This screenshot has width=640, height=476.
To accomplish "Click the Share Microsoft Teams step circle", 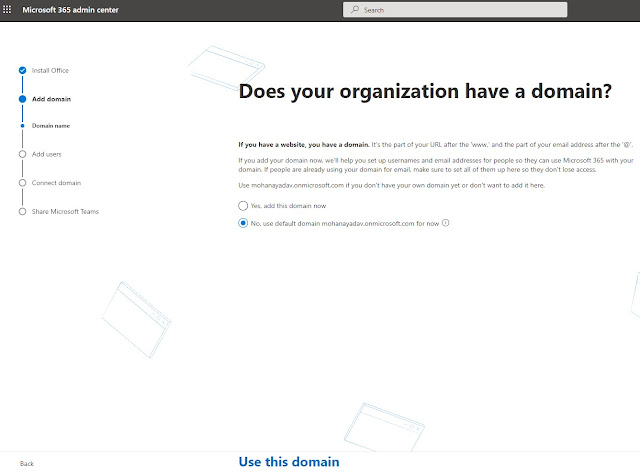I will (x=22, y=211).
